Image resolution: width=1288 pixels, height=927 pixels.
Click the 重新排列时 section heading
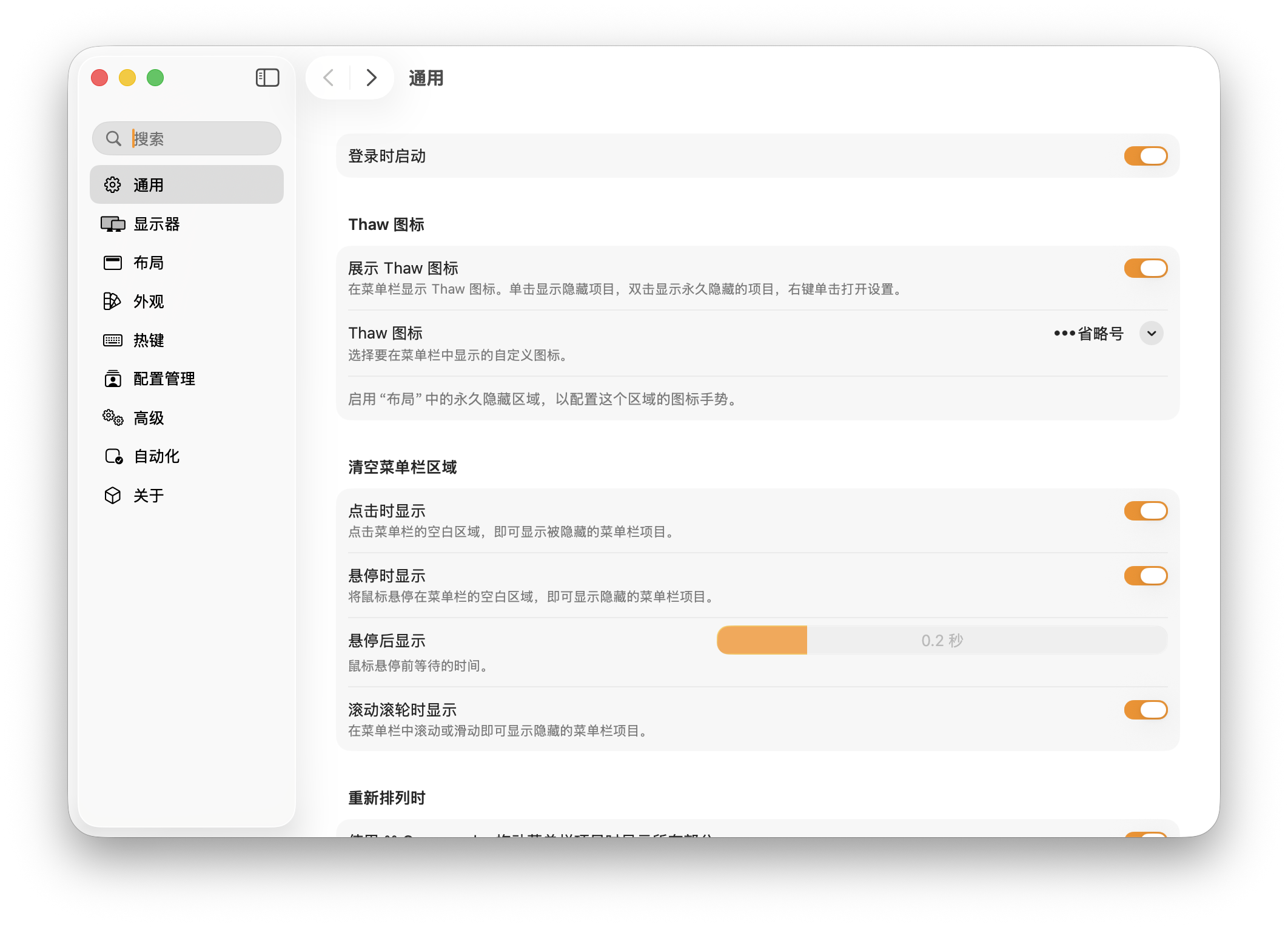(x=387, y=798)
